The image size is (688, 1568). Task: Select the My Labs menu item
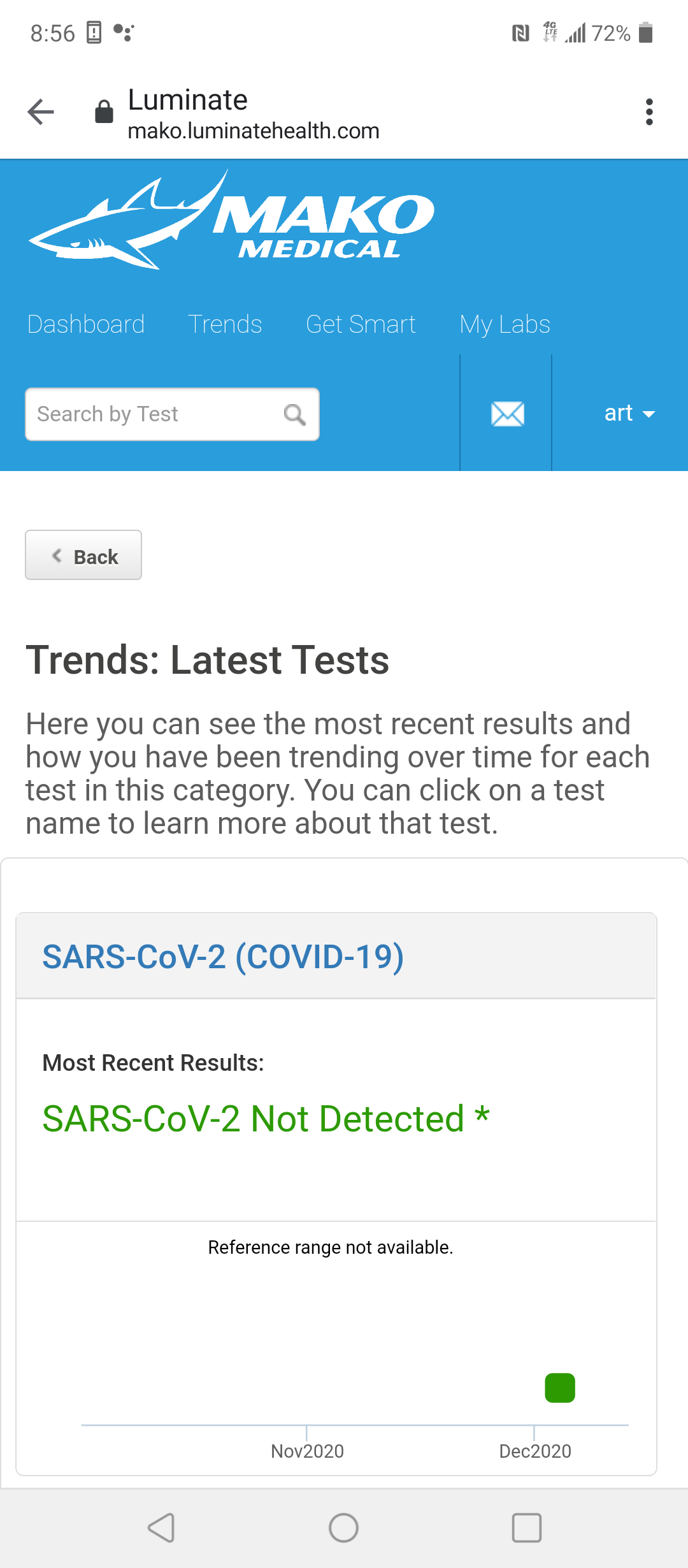pyautogui.click(x=505, y=324)
